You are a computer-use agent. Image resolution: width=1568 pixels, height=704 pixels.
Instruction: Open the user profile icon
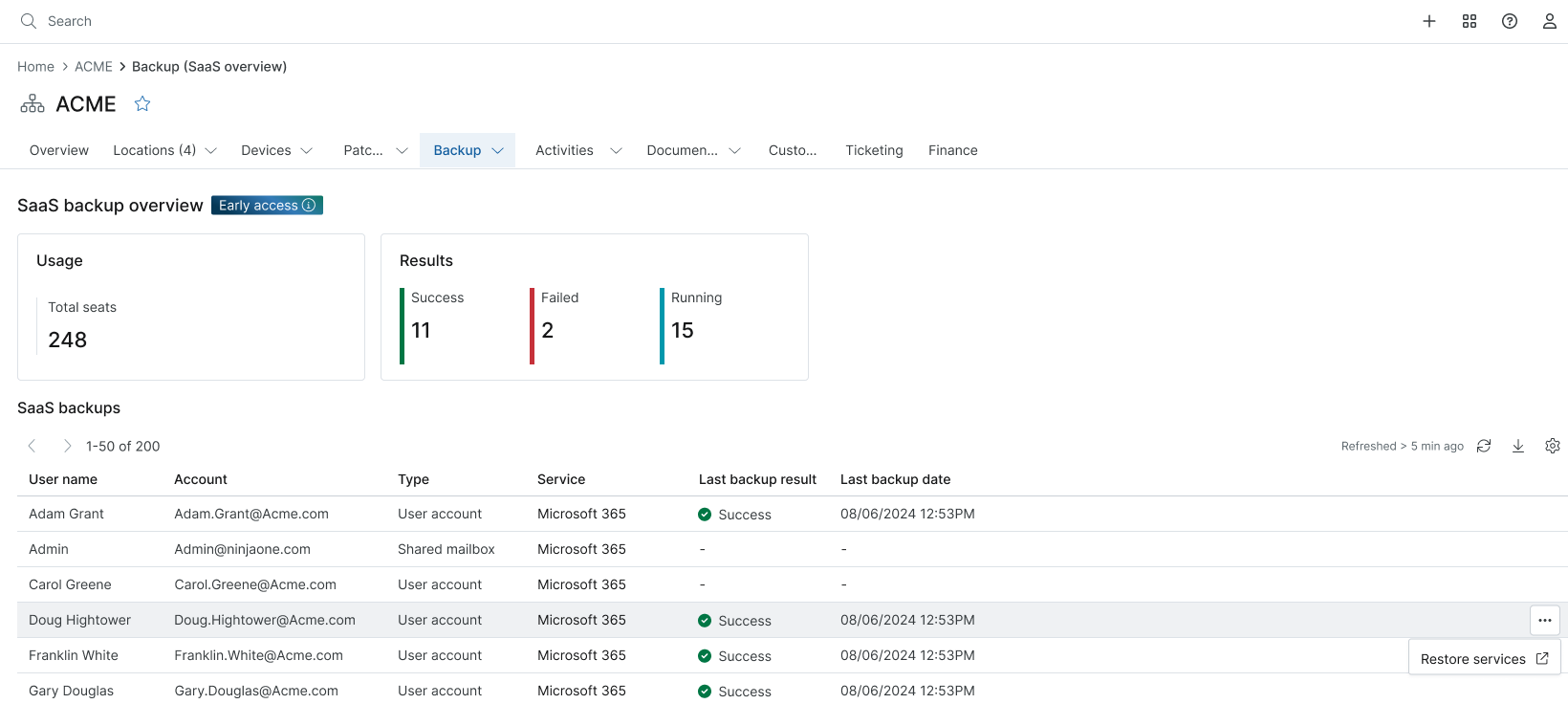[x=1550, y=21]
